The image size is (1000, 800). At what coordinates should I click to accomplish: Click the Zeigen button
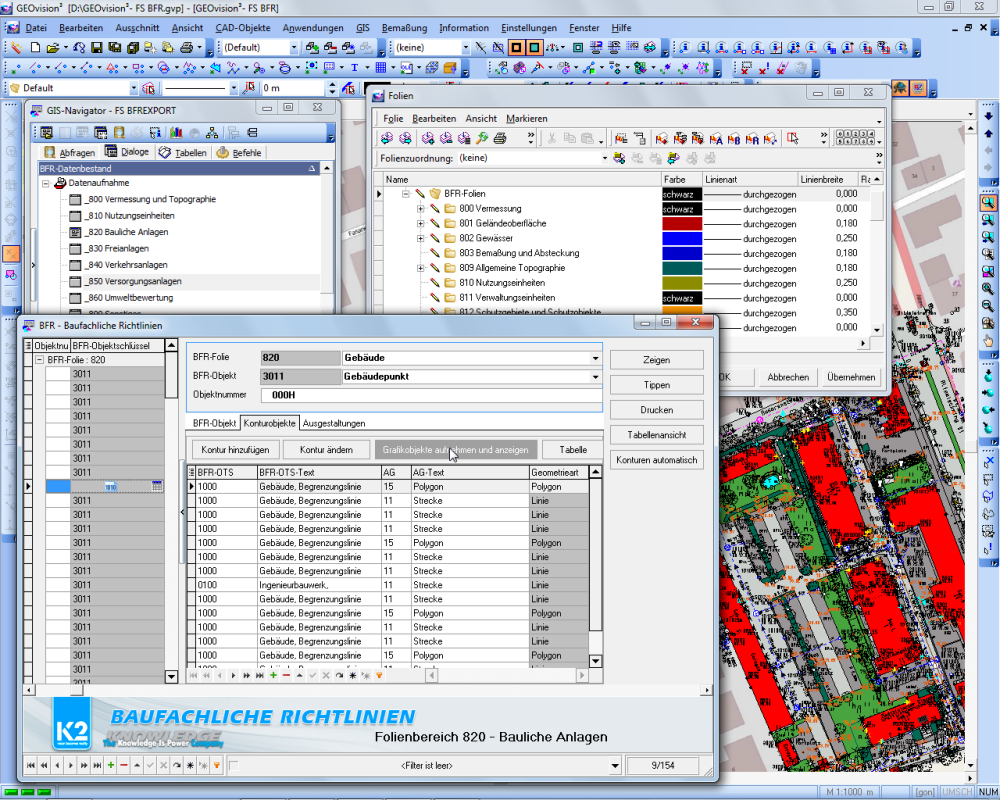tap(656, 360)
